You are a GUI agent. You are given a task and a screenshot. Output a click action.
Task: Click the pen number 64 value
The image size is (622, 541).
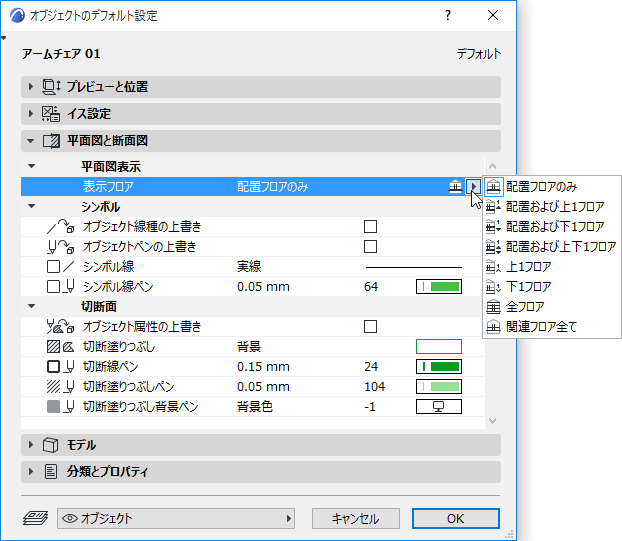pyautogui.click(x=371, y=286)
